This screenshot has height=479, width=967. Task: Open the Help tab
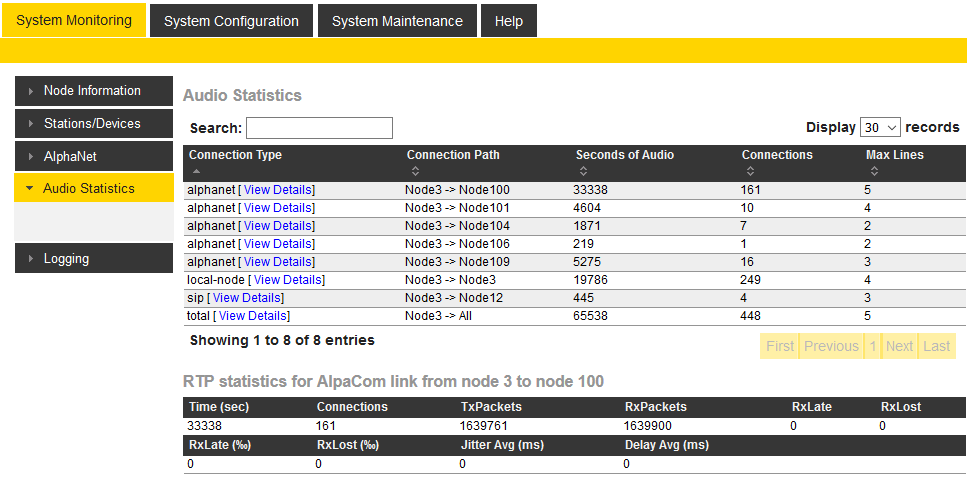pyautogui.click(x=508, y=21)
